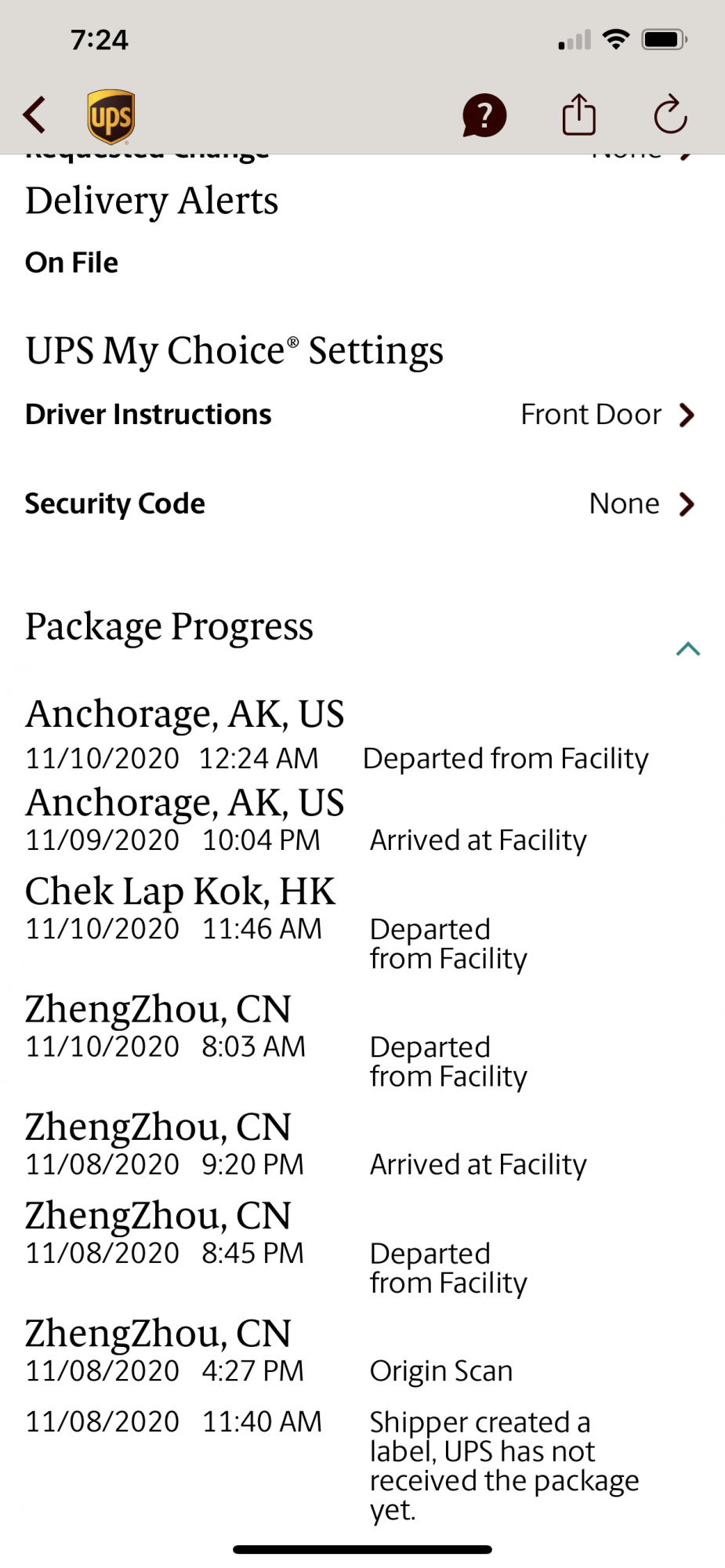Tap the UPS shield logo
Screen dimensions: 725x1568
[111, 117]
